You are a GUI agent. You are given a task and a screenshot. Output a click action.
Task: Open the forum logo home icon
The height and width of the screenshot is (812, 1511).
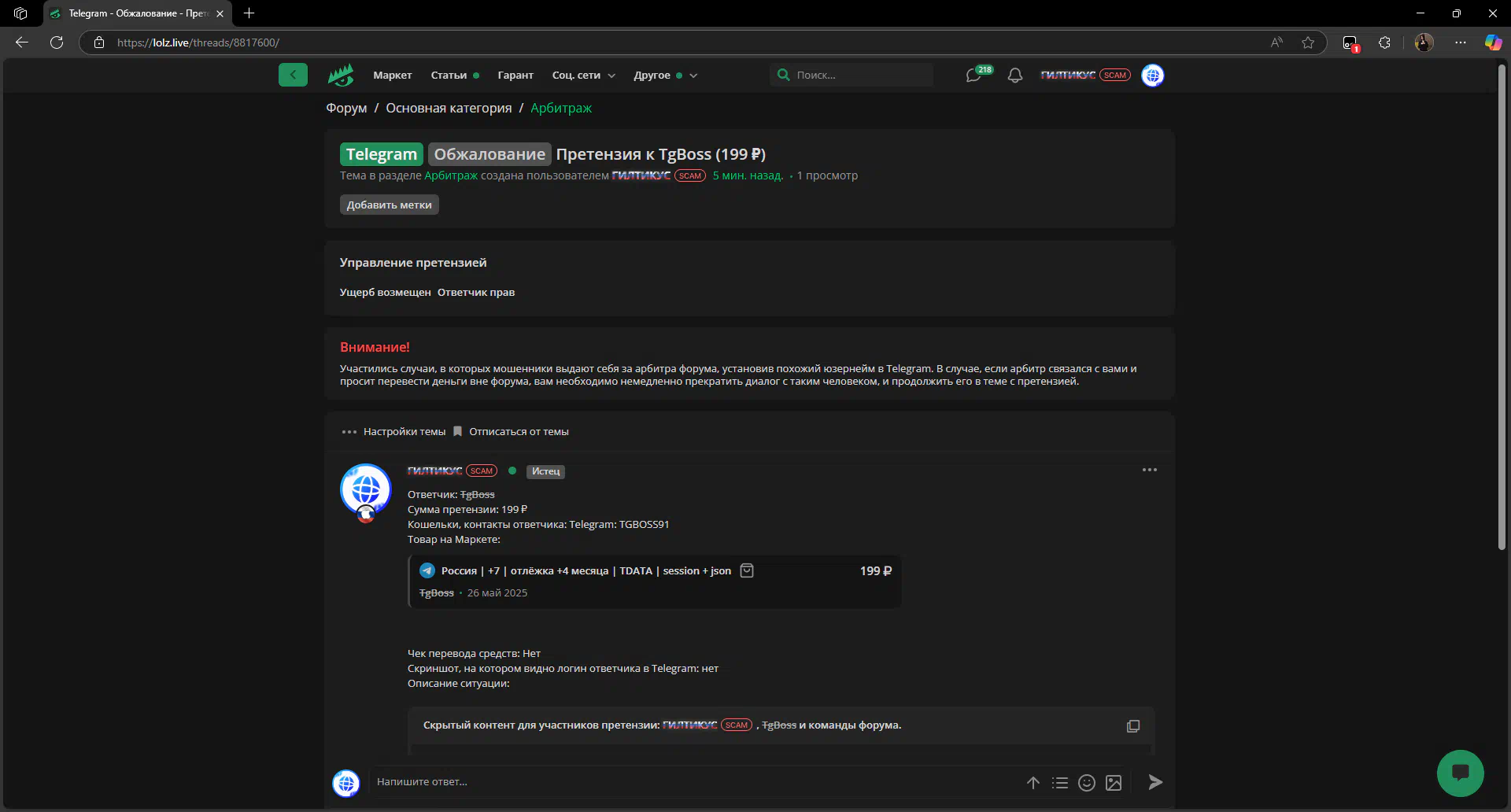coord(341,75)
